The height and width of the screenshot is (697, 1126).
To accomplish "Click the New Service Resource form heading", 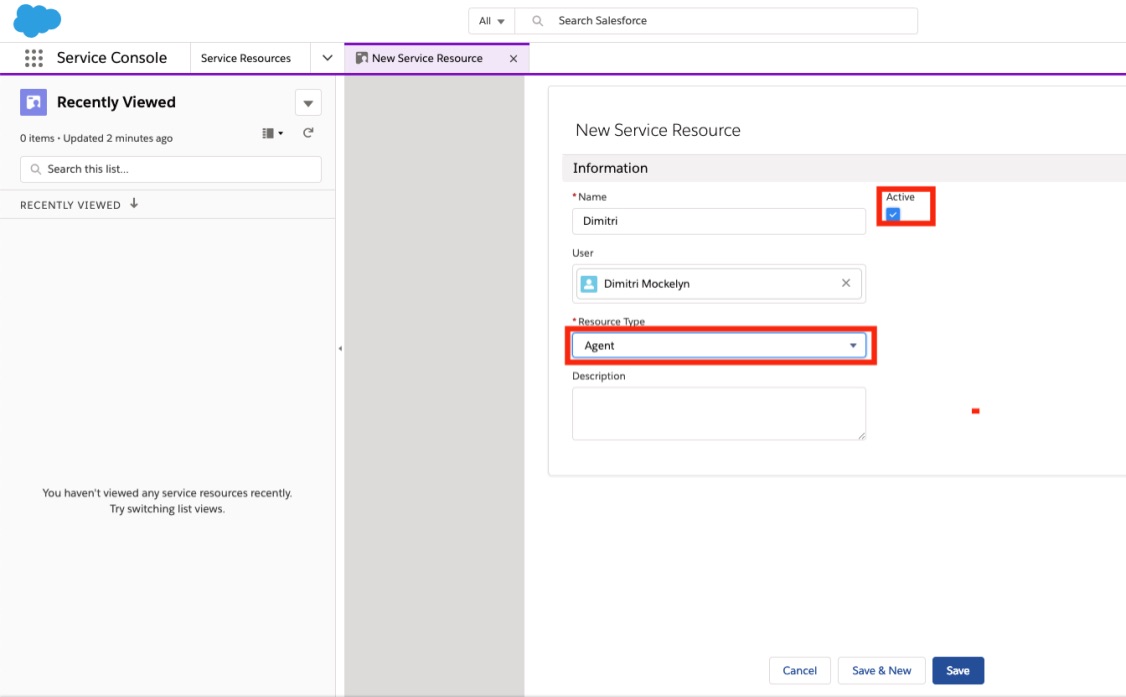I will [658, 130].
